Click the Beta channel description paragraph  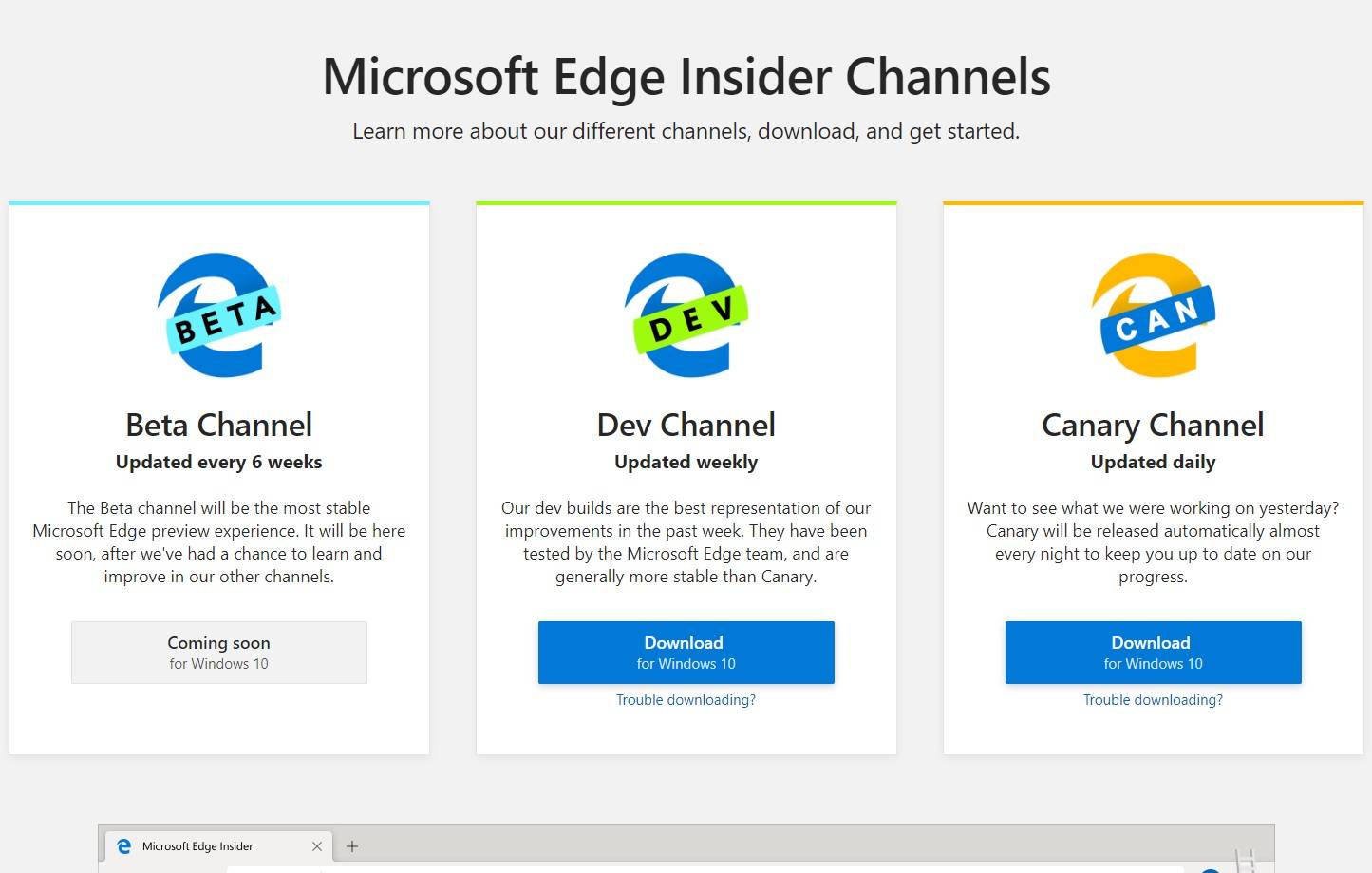[219, 542]
